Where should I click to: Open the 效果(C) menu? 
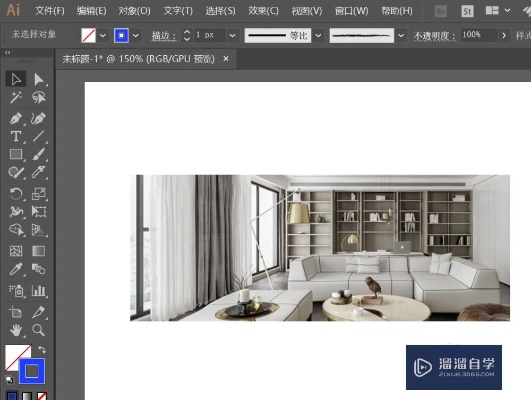[263, 11]
